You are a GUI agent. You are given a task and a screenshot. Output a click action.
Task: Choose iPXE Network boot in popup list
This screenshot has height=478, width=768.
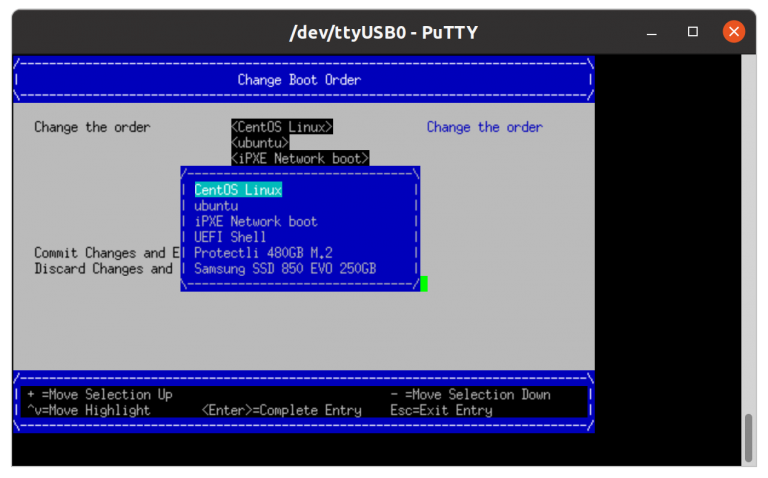pyautogui.click(x=256, y=221)
